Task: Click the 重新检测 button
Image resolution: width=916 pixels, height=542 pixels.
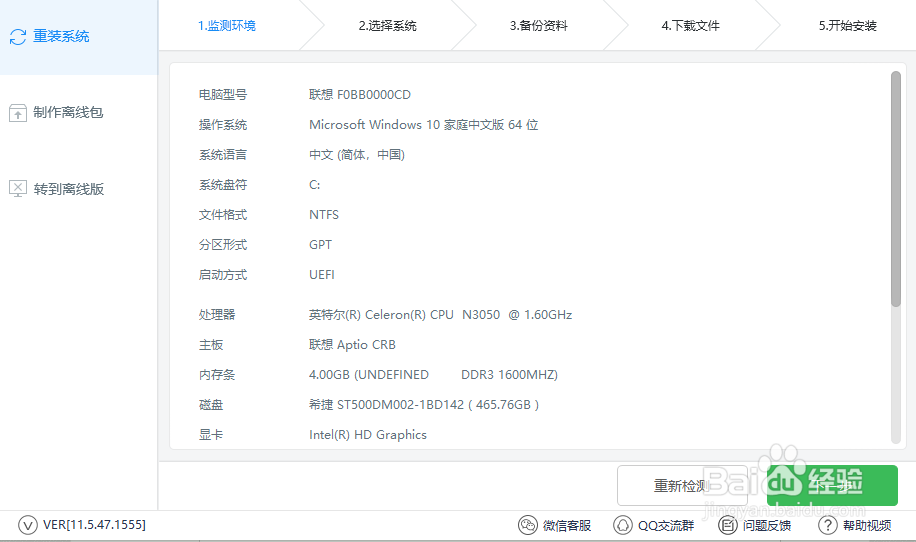Action: click(x=682, y=485)
